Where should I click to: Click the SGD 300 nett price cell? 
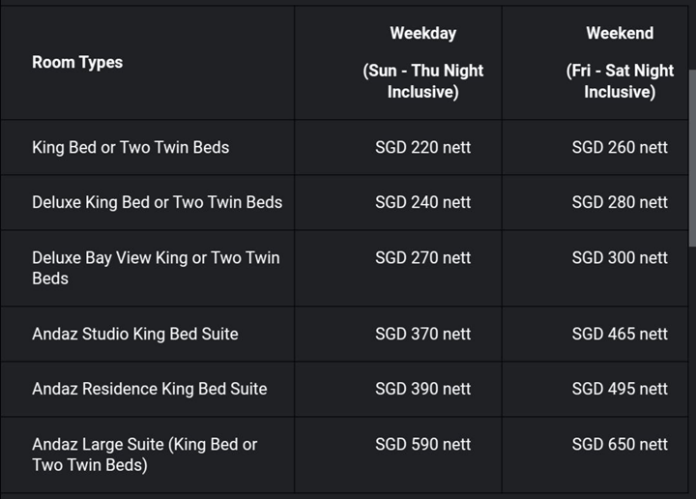620,258
